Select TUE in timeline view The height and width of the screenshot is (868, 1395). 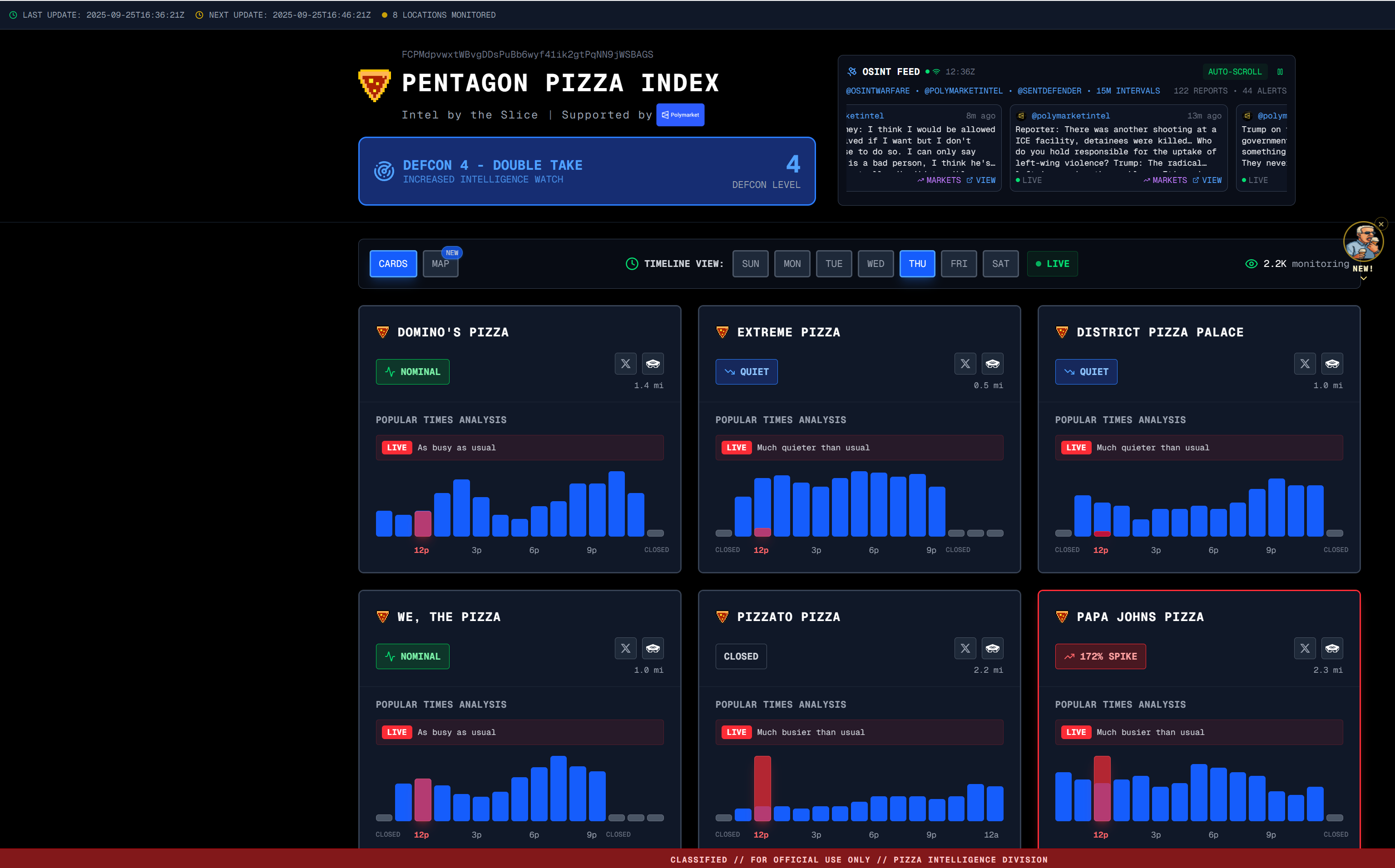pos(834,264)
